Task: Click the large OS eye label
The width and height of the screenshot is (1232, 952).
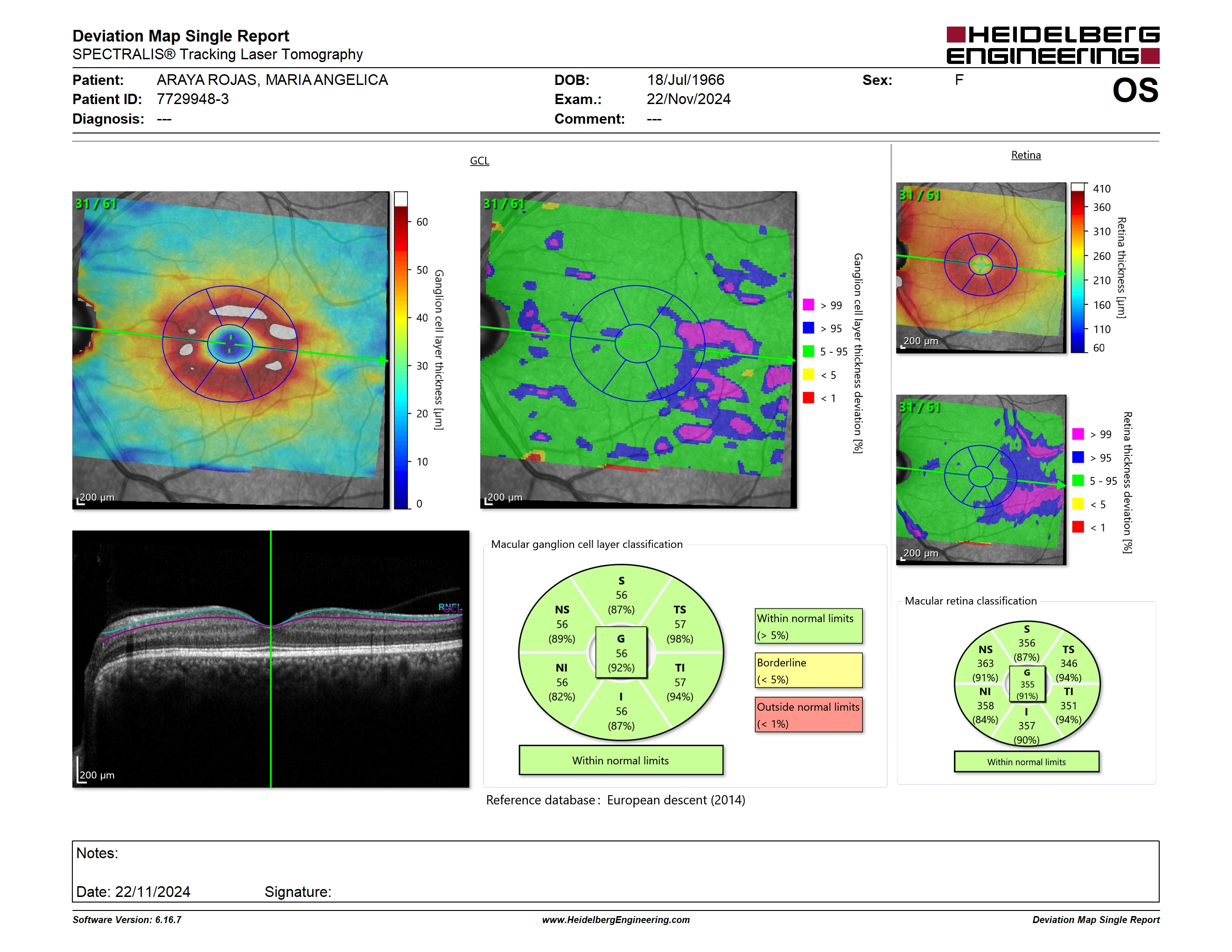Action: click(x=1135, y=90)
